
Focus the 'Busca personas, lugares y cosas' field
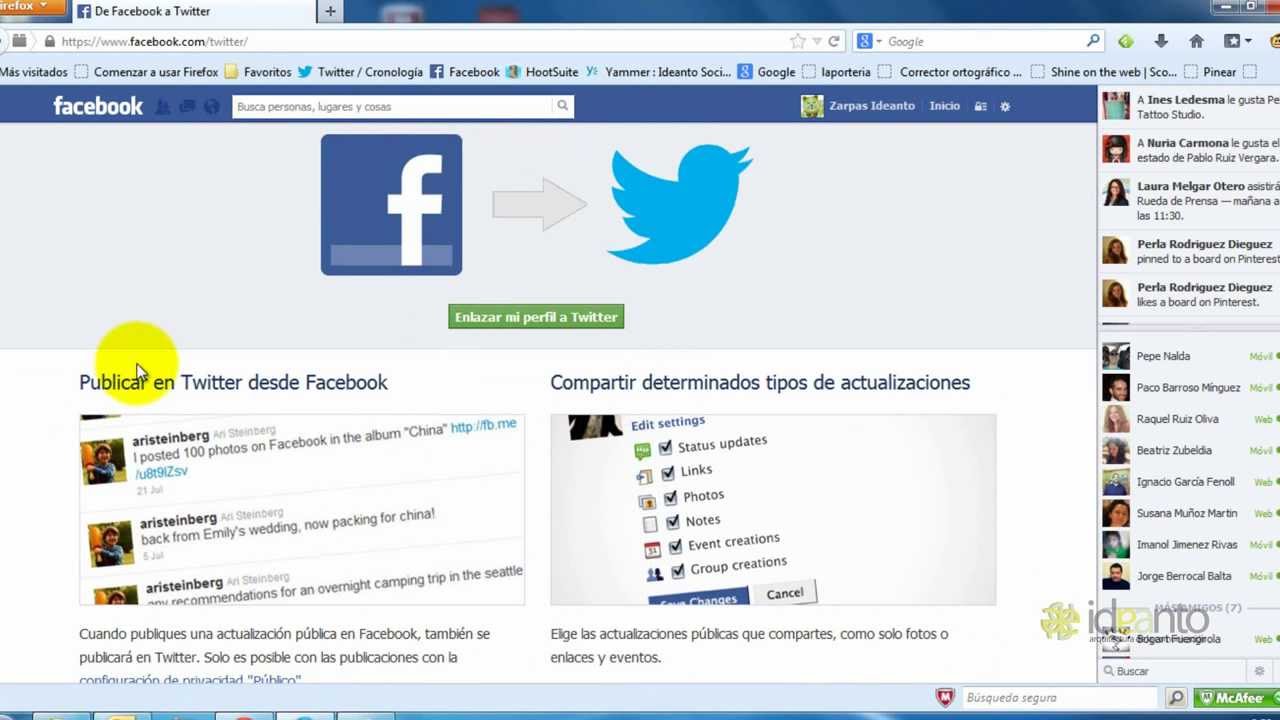click(x=392, y=106)
